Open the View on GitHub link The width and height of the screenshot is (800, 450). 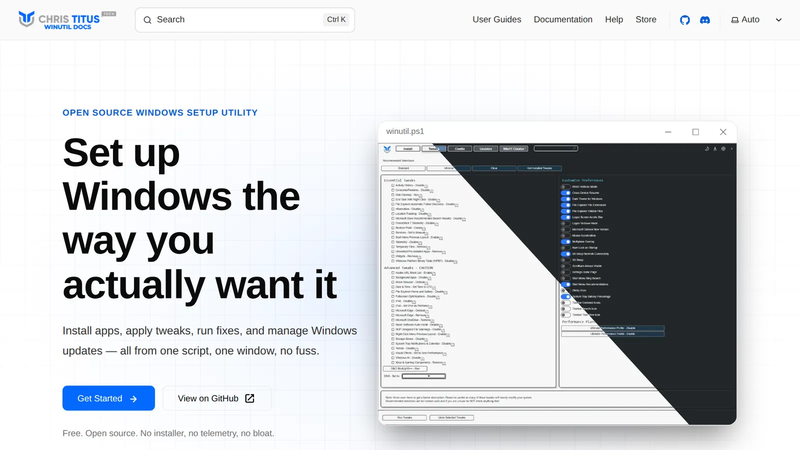tap(217, 398)
